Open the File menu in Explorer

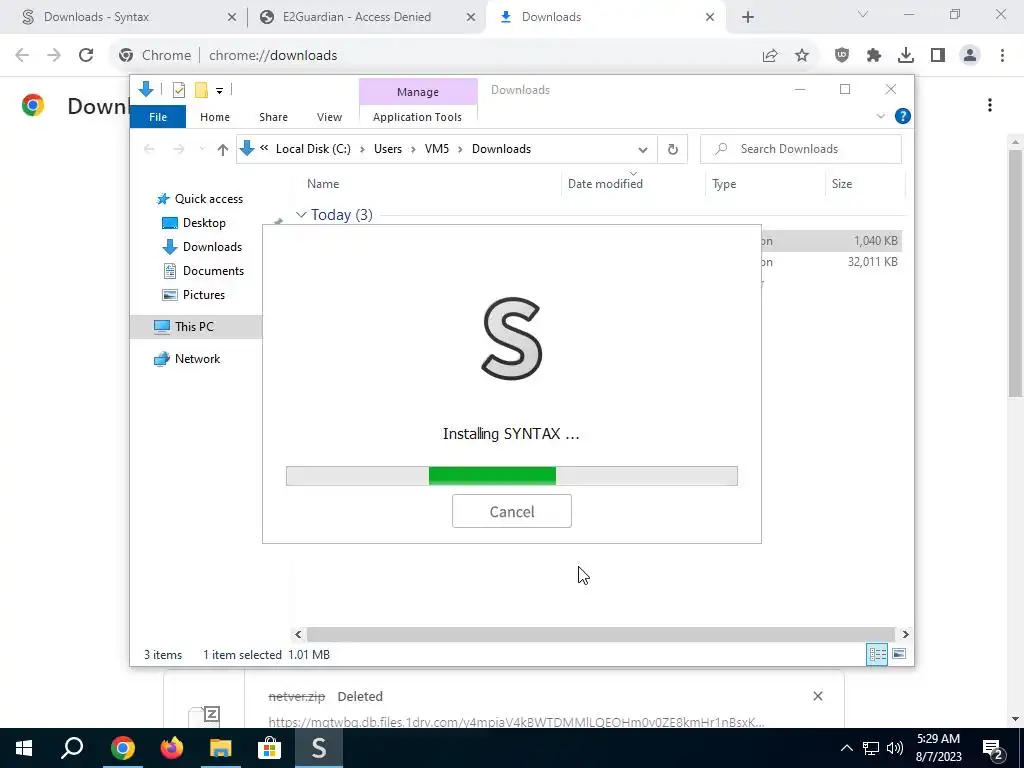pyautogui.click(x=158, y=117)
